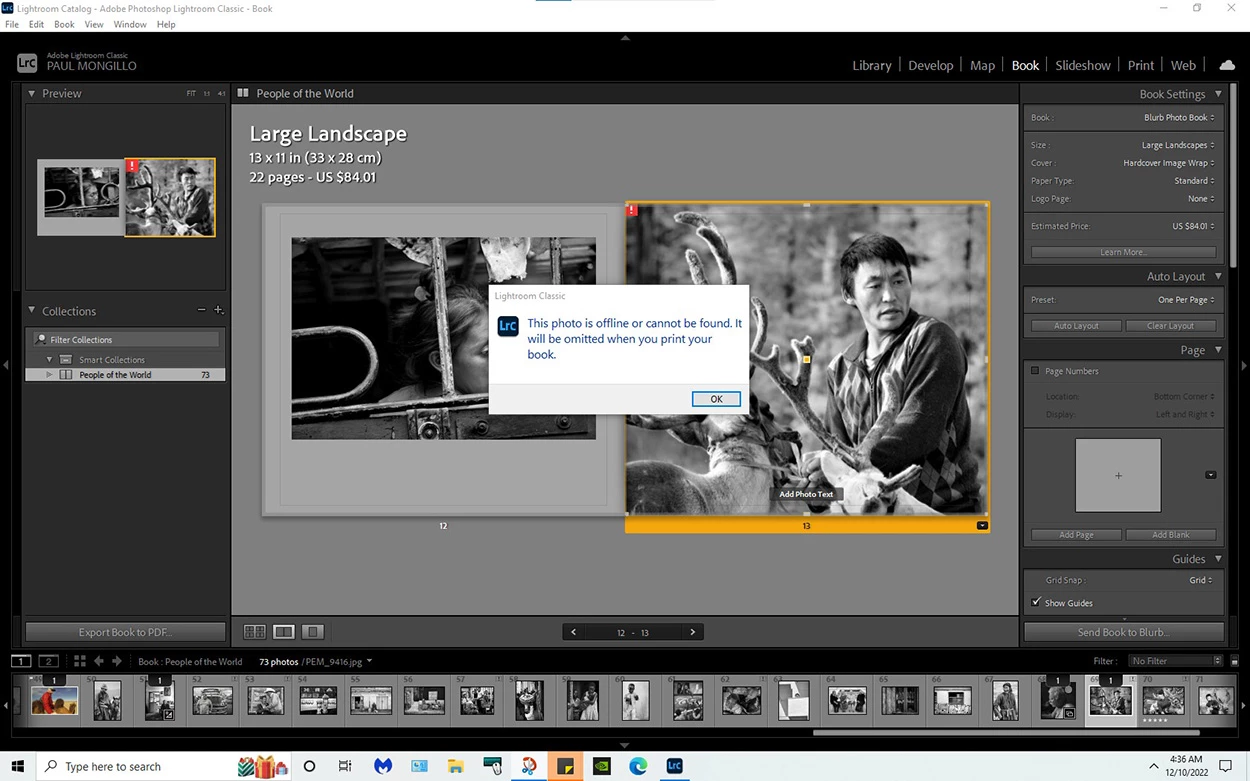This screenshot has height=781, width=1250.
Task: Open the page template picker arrow
Action: pyautogui.click(x=1211, y=475)
